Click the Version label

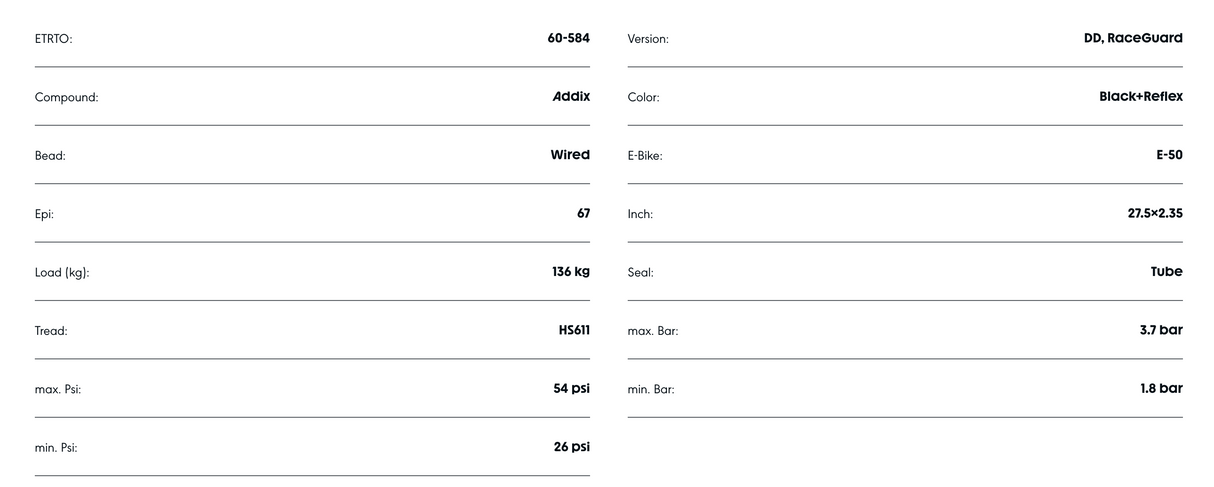648,39
